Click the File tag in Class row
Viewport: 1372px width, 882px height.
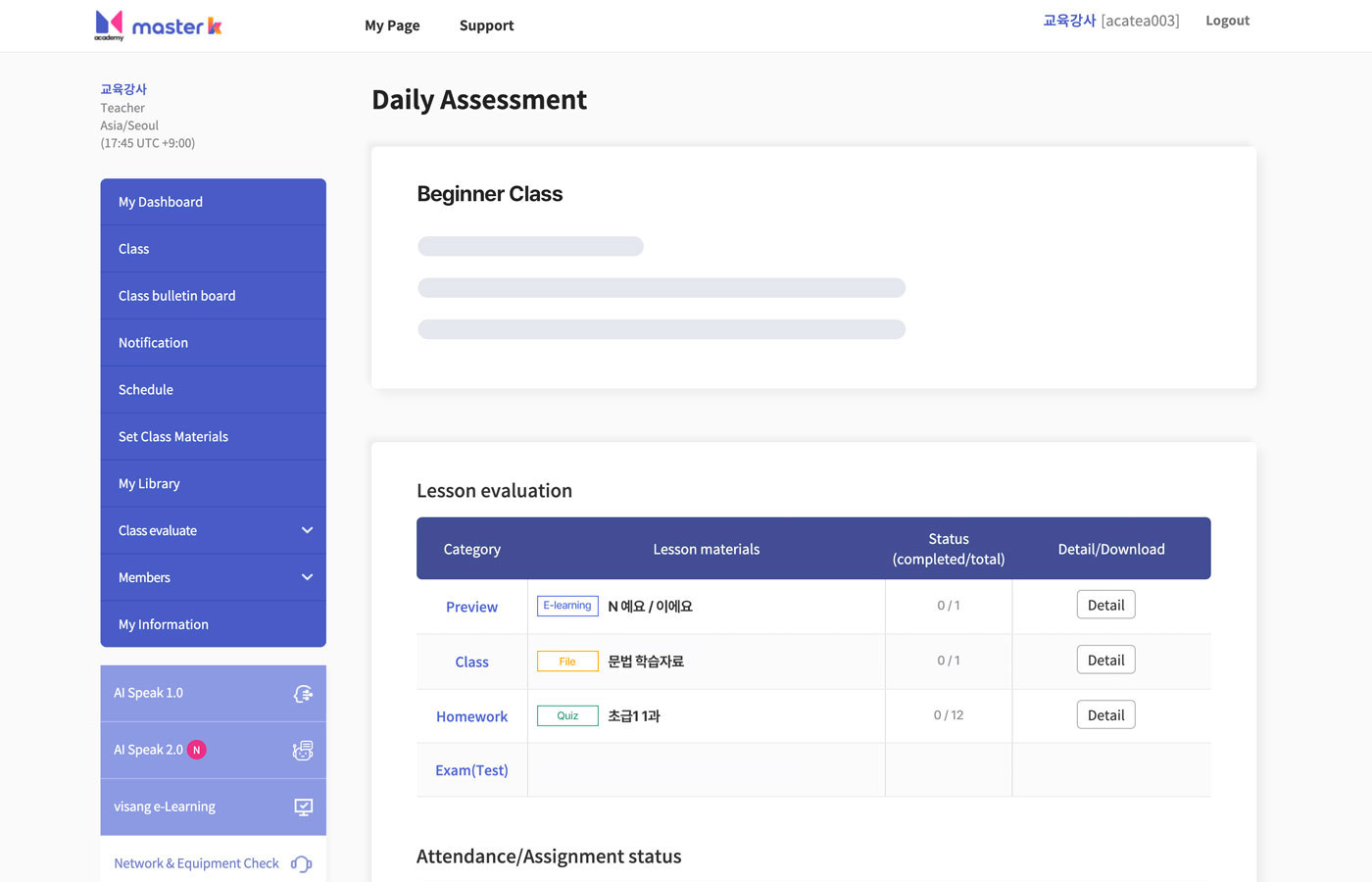click(567, 661)
